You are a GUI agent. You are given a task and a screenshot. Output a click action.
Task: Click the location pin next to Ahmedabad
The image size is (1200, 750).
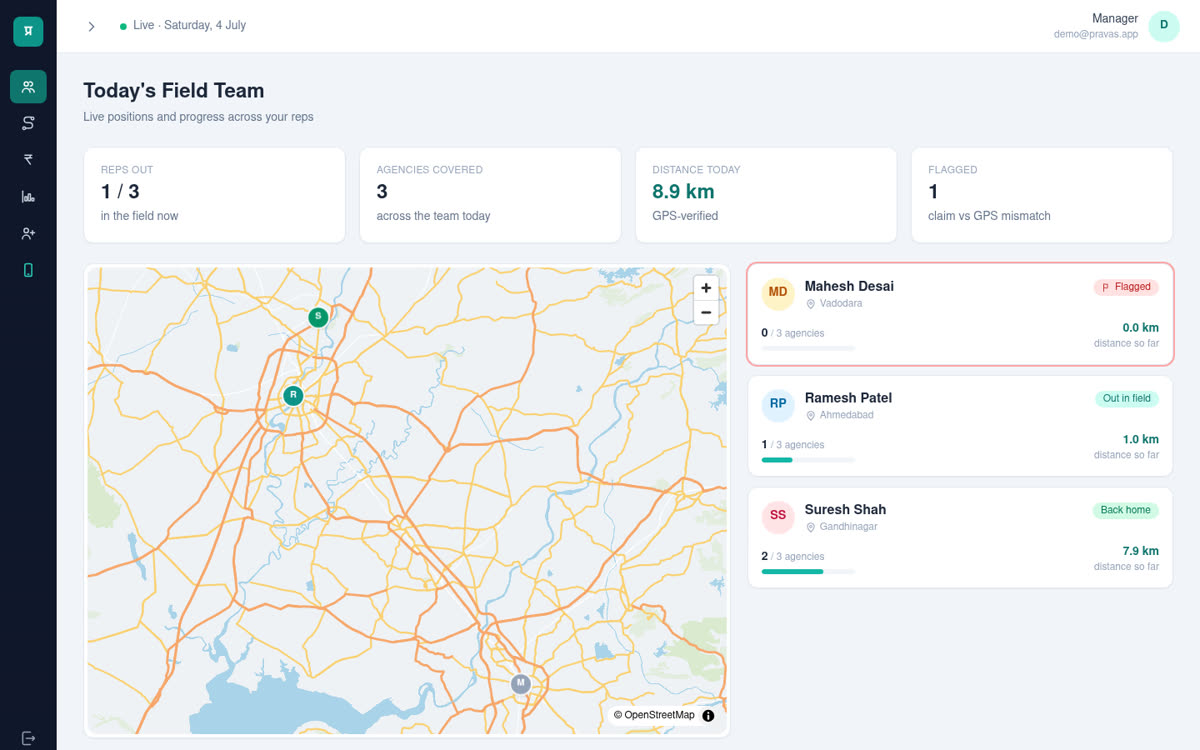[811, 416]
